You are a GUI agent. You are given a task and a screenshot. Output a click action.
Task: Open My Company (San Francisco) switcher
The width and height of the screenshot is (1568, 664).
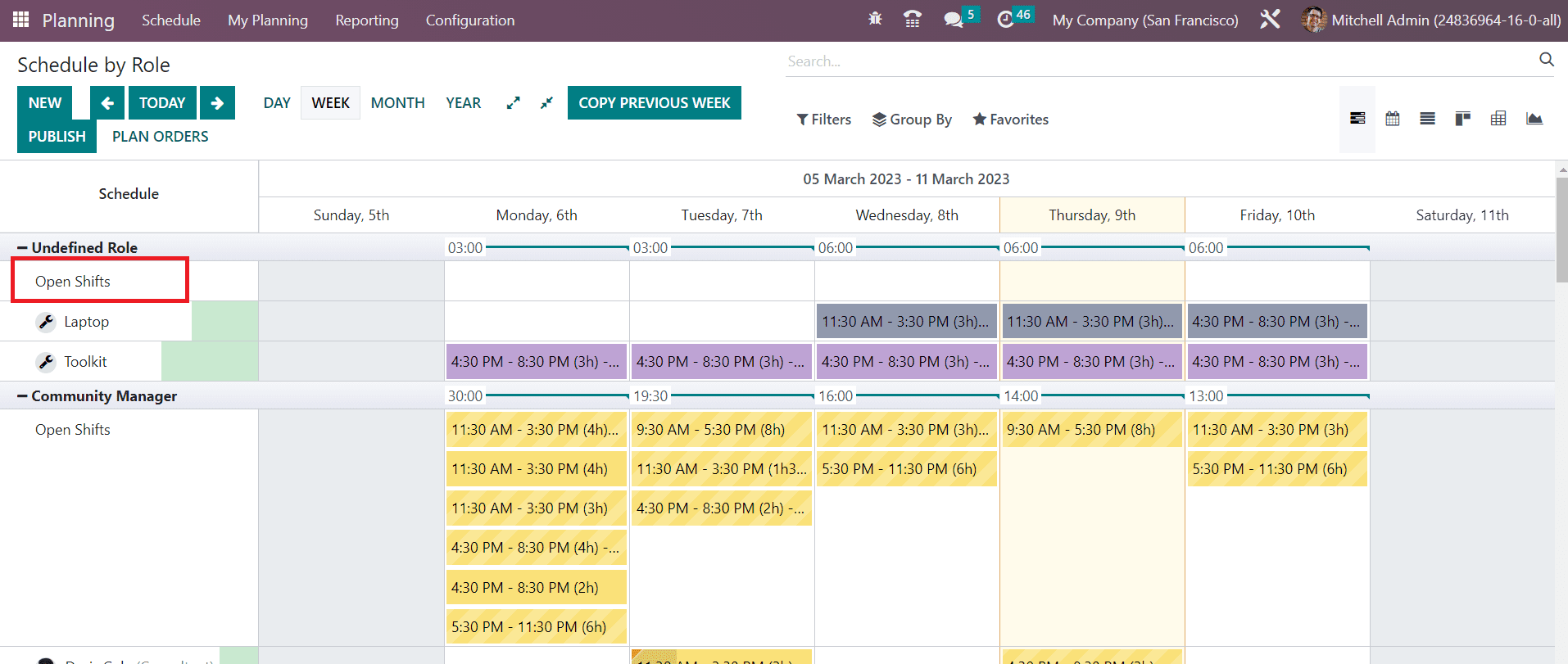tap(1145, 20)
